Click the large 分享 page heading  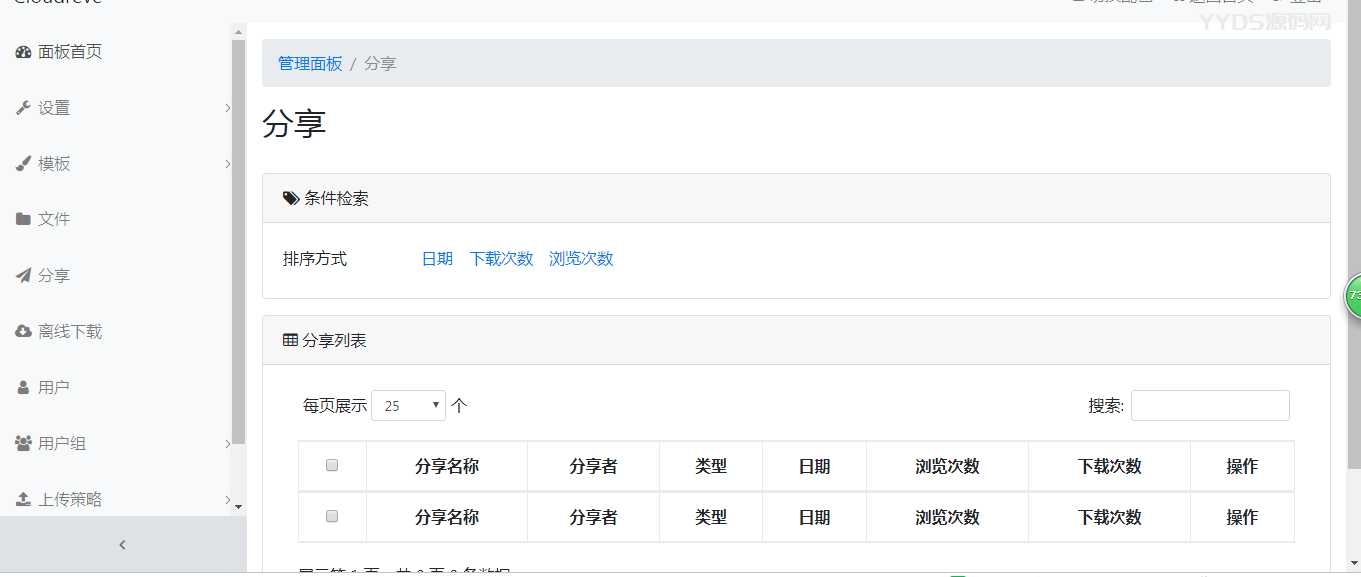294,124
